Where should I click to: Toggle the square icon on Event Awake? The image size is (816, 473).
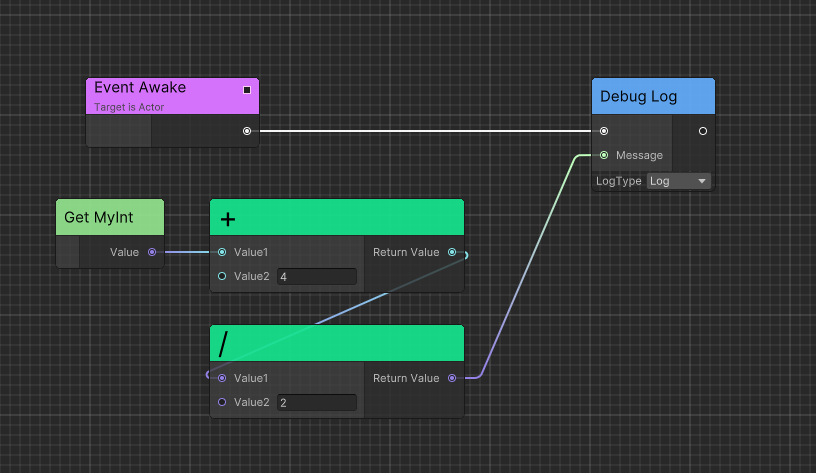[247, 90]
